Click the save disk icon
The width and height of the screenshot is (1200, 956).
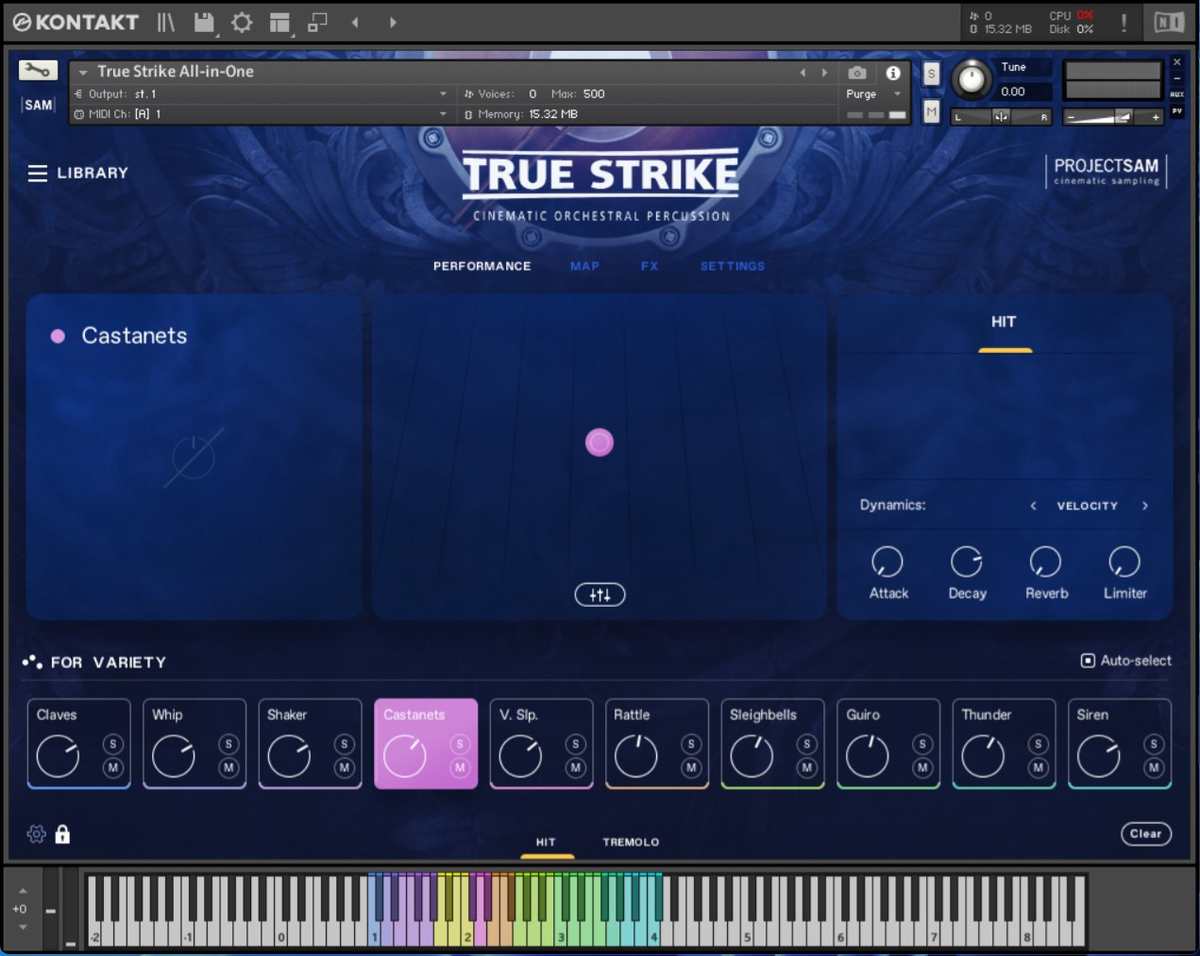(x=204, y=22)
